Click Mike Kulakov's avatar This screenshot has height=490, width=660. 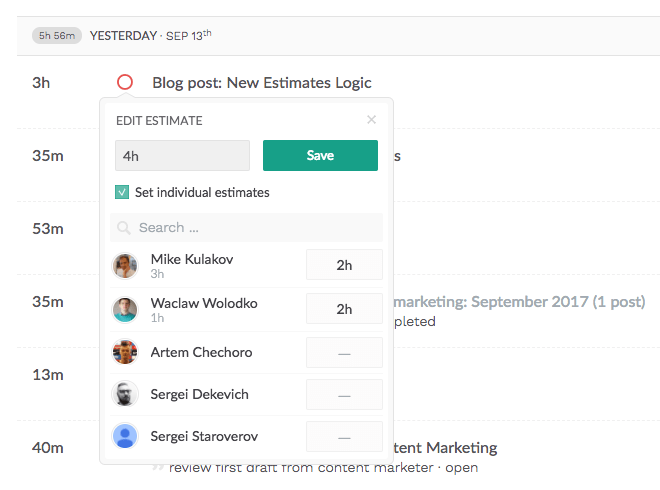click(x=125, y=266)
